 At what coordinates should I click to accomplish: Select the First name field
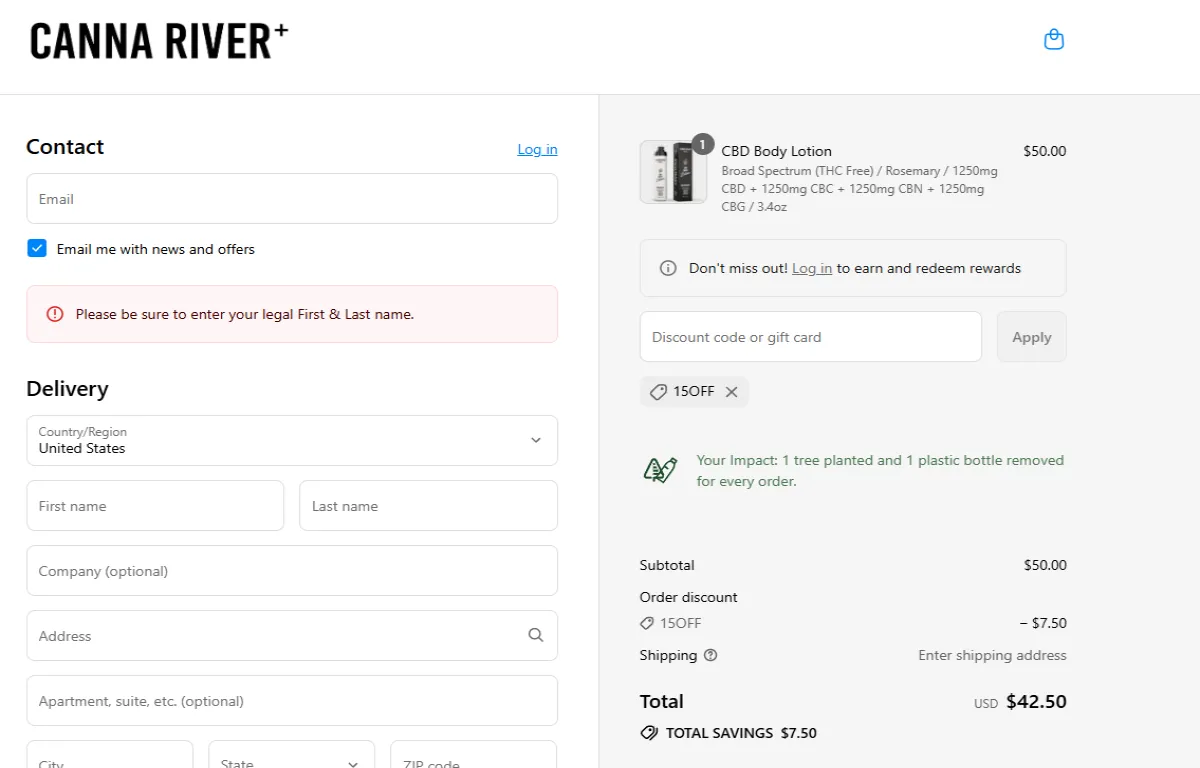click(x=155, y=506)
